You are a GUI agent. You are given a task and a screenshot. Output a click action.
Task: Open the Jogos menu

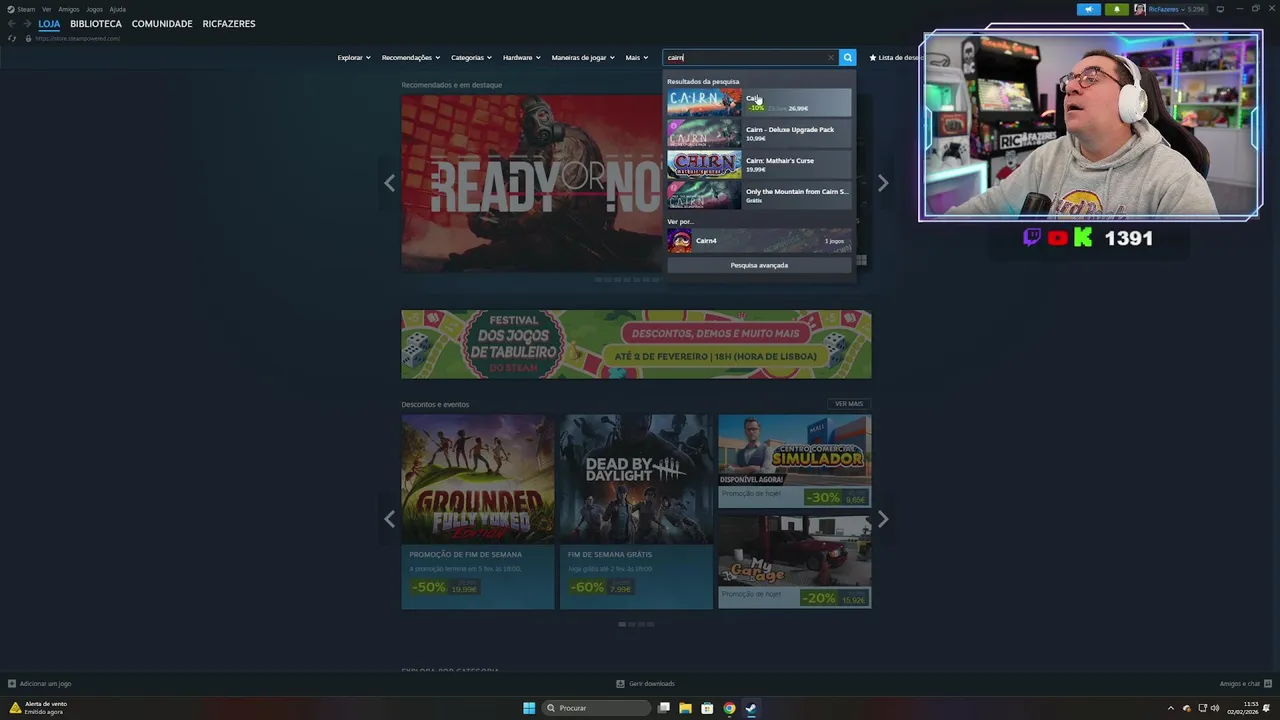[x=94, y=9]
